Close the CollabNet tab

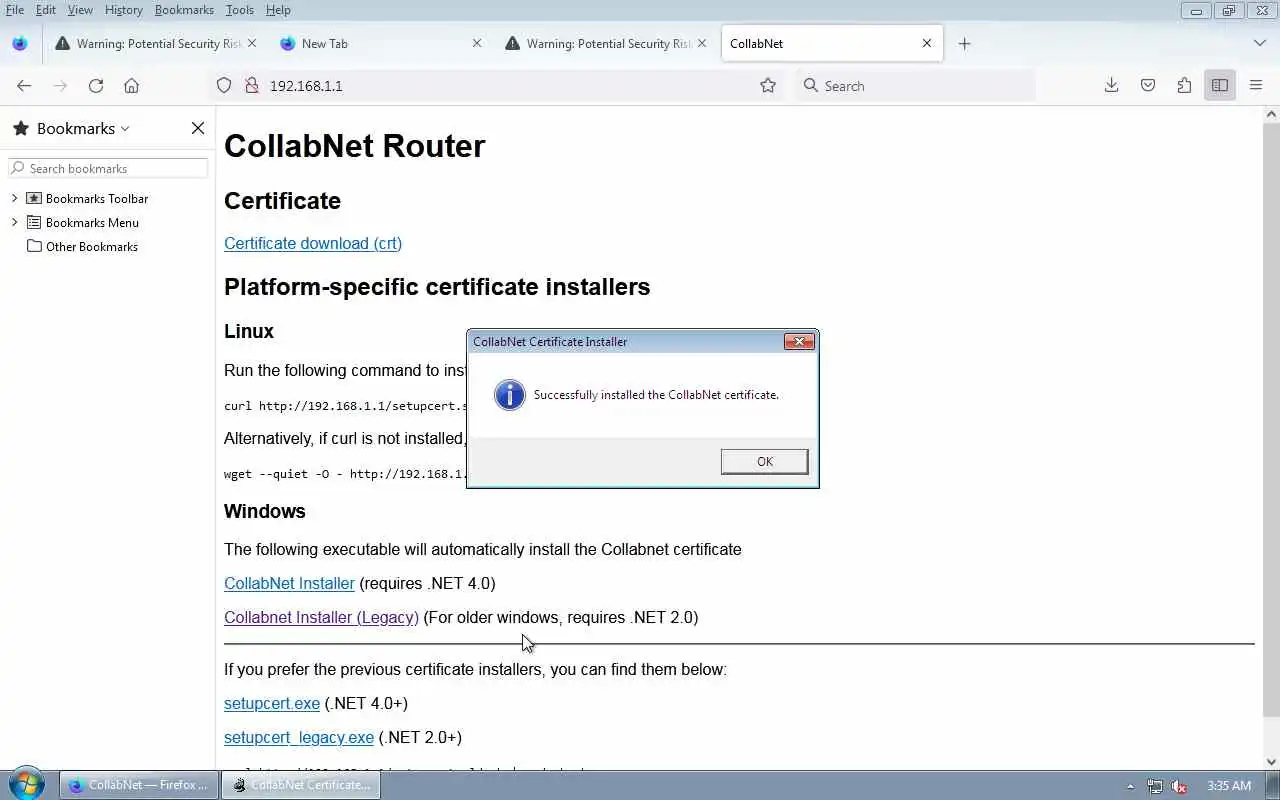(x=927, y=43)
